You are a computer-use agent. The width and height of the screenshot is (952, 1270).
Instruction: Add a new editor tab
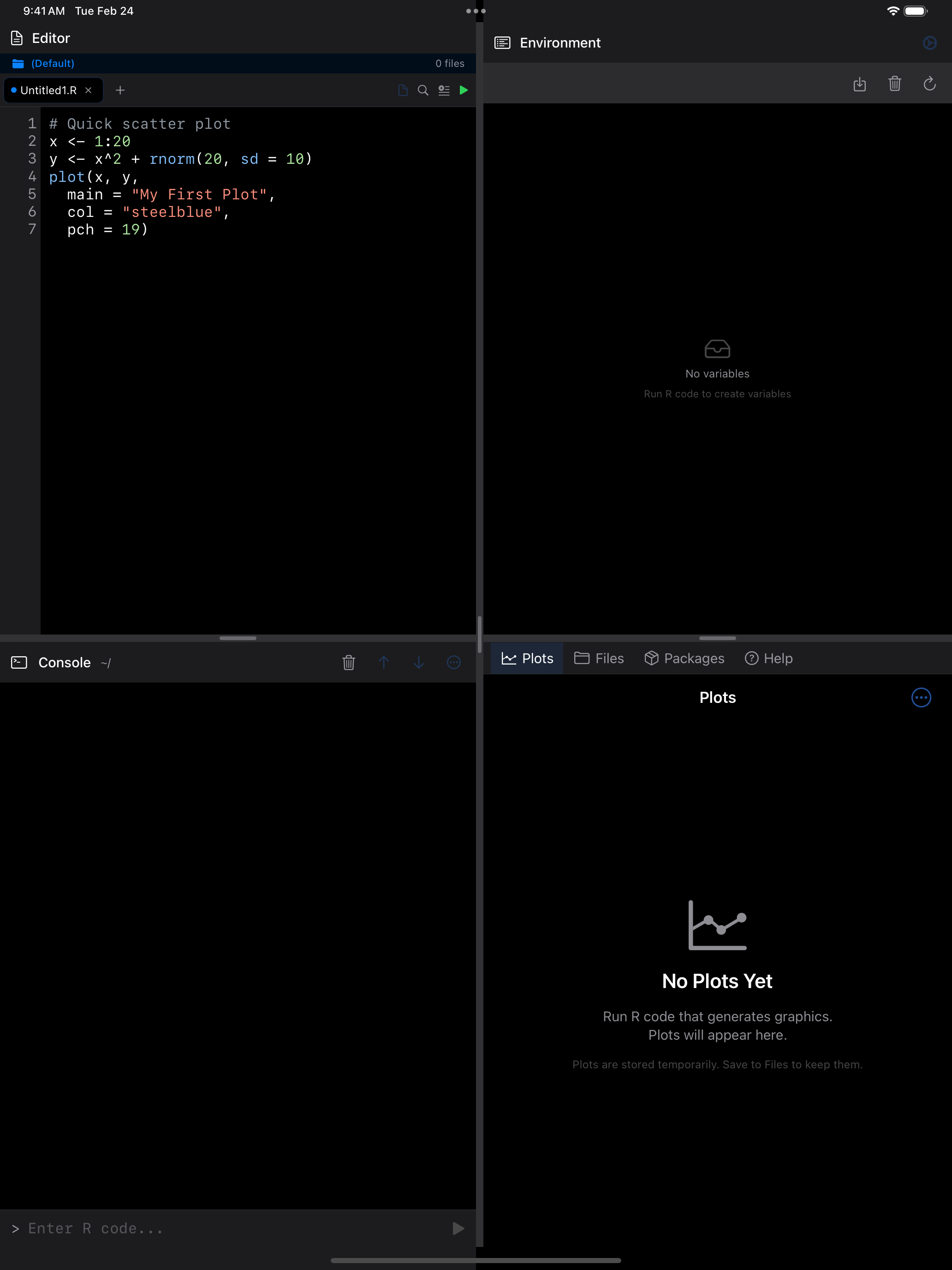click(120, 90)
